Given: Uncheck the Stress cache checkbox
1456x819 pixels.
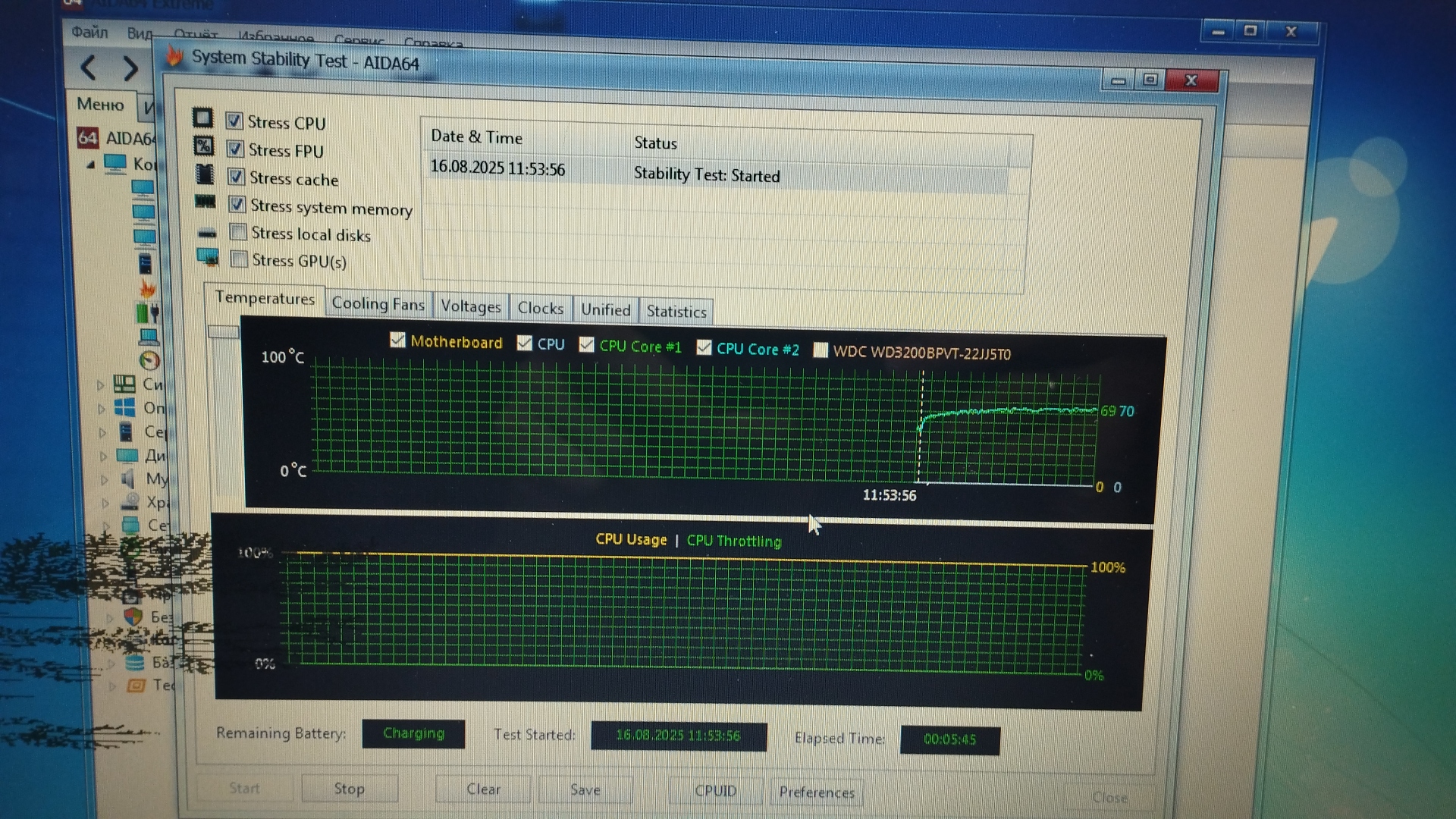Looking at the screenshot, I should [x=236, y=177].
